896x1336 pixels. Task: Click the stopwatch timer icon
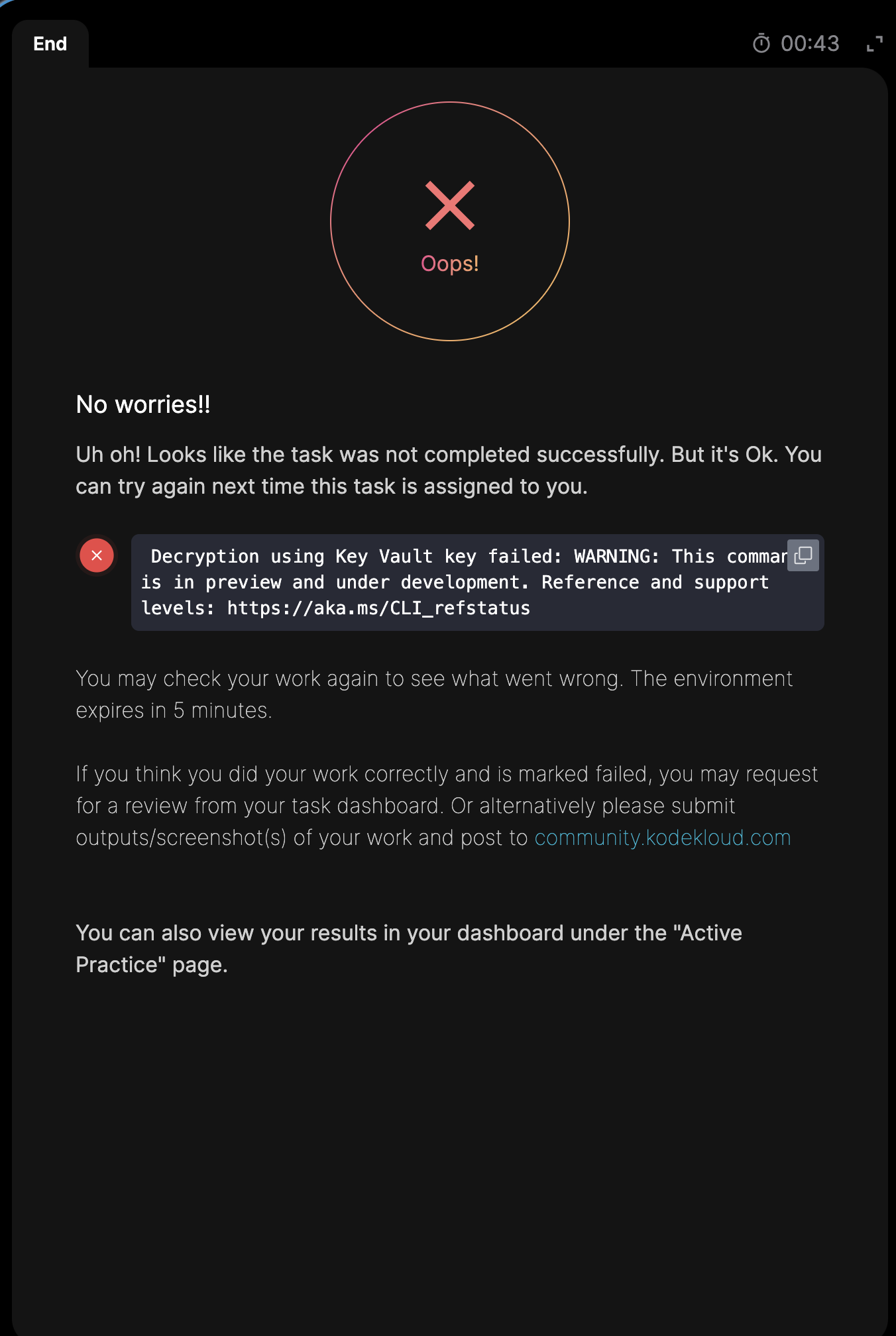point(761,44)
